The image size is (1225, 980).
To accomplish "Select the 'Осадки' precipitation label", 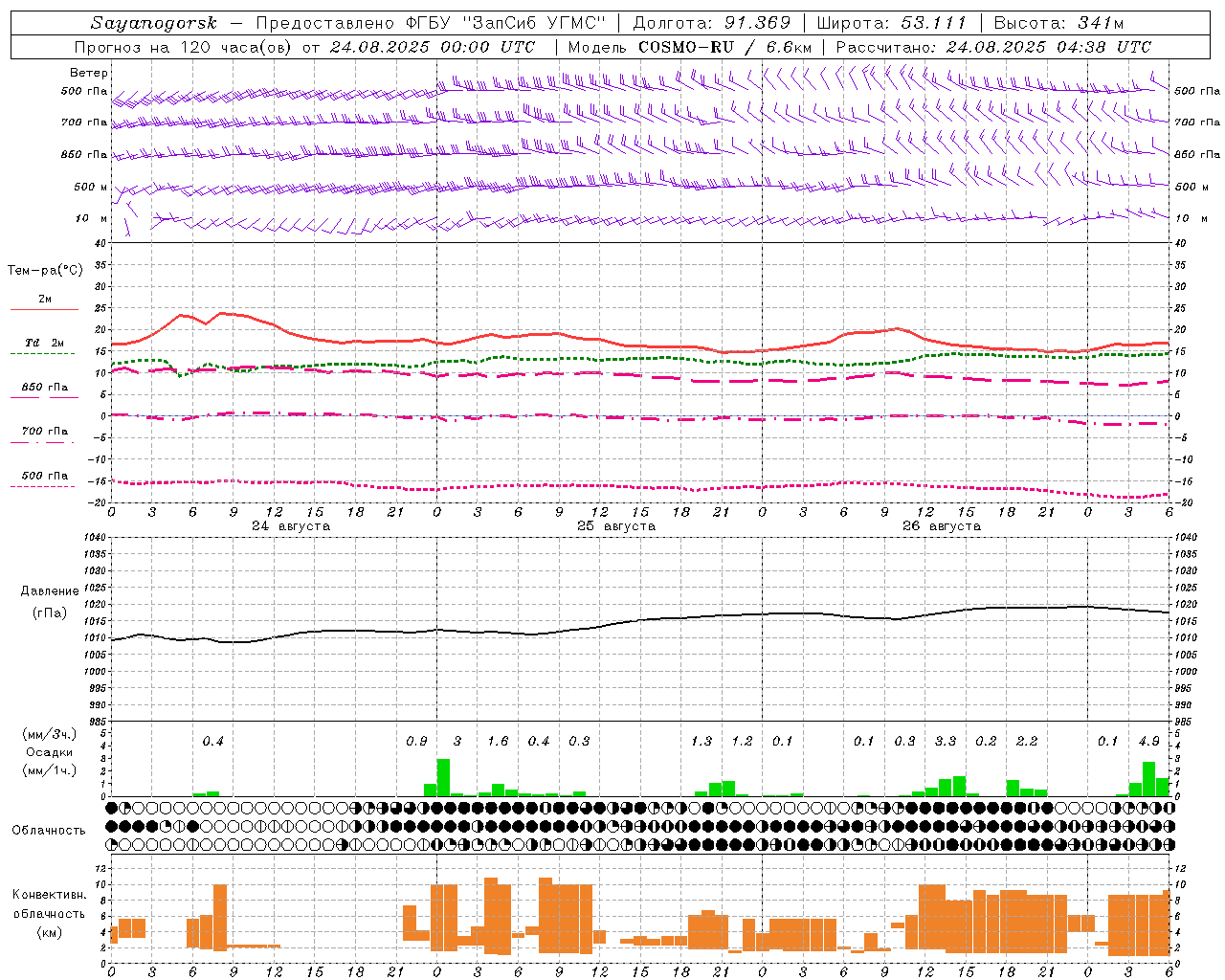I will [50, 752].
